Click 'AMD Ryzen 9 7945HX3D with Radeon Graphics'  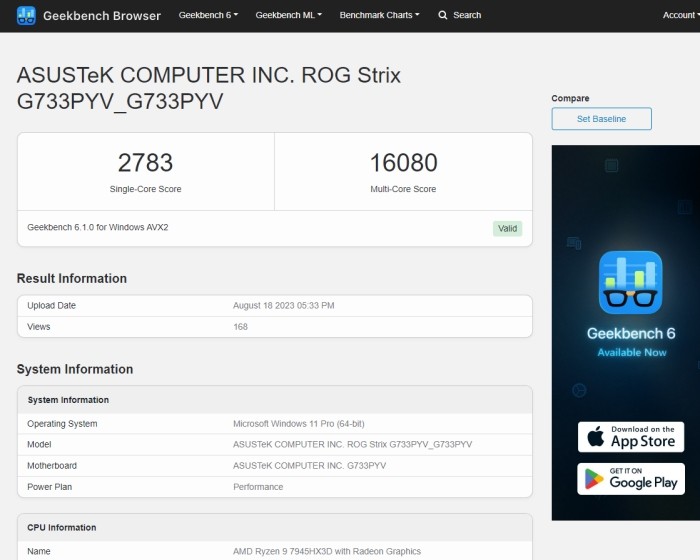[x=327, y=551]
